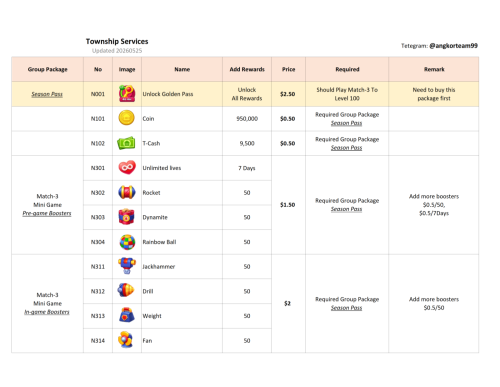Select cell N302
Image resolution: width=500 pixels, height=387 pixels.
pos(98,193)
